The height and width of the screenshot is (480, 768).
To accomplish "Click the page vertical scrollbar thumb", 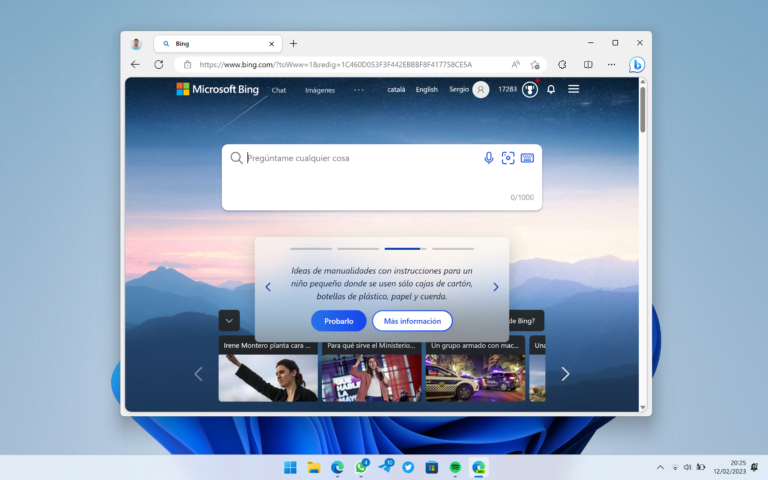I will pyautogui.click(x=643, y=109).
